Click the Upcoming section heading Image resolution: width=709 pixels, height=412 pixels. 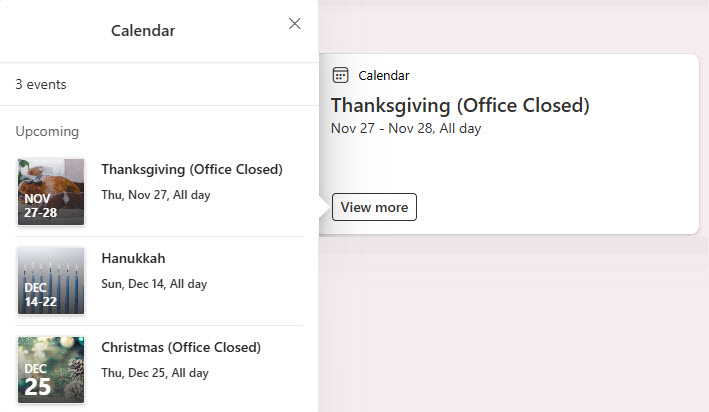coord(47,131)
